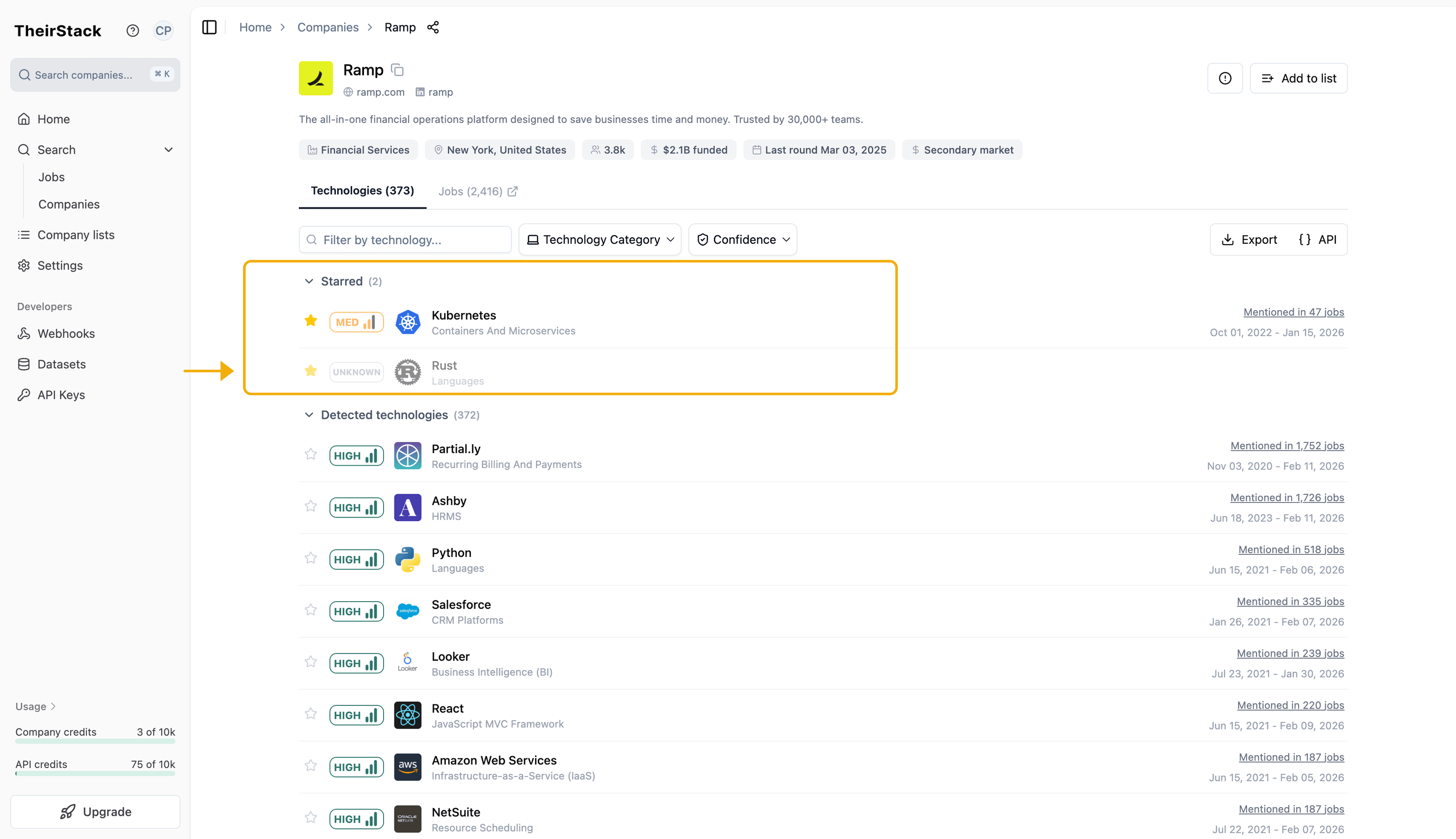Open the Confidence filter dropdown
Screen dimensions: 1456x839
tap(743, 239)
